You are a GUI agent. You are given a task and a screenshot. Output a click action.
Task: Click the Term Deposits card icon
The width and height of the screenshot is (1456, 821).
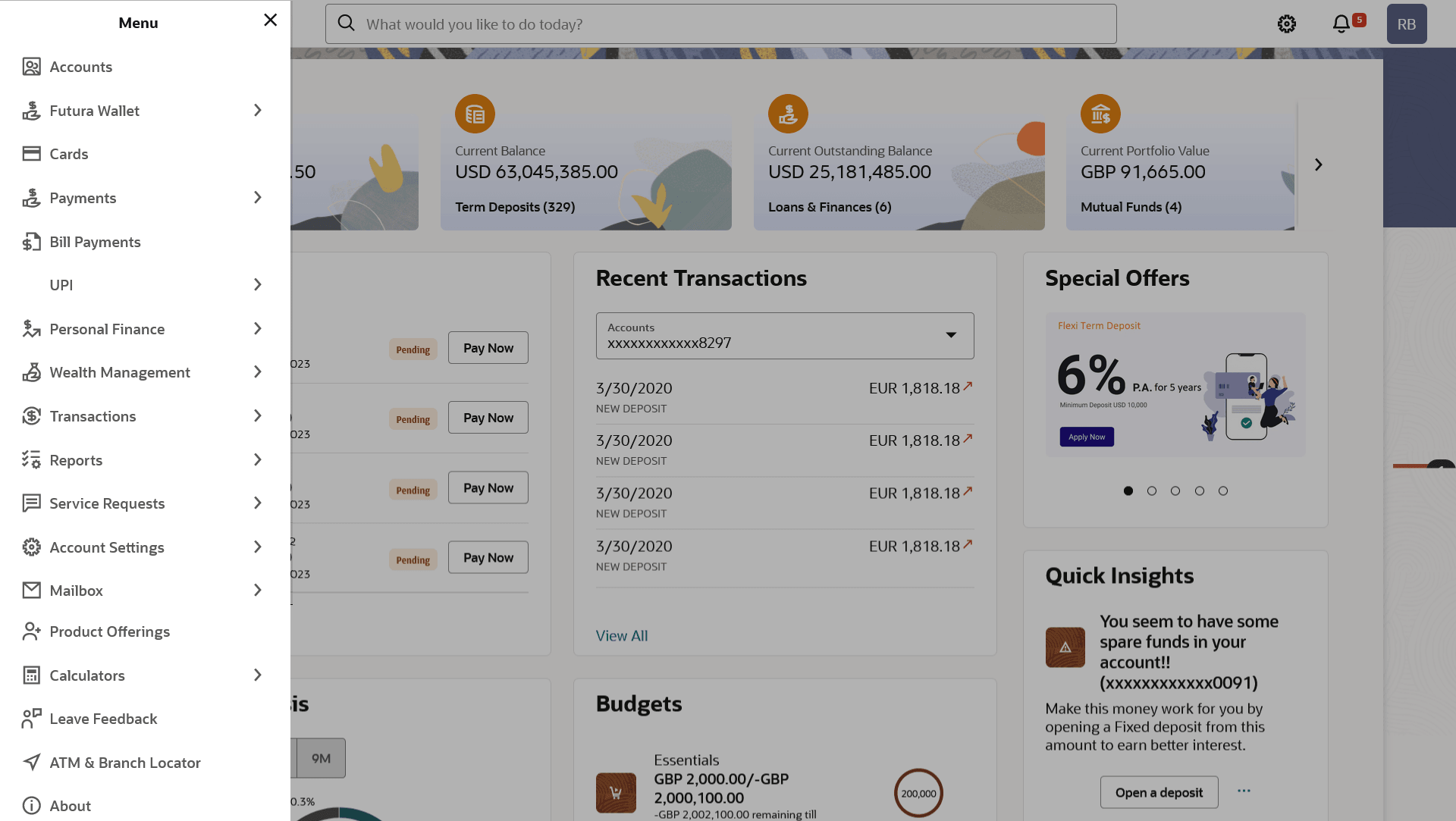point(475,114)
